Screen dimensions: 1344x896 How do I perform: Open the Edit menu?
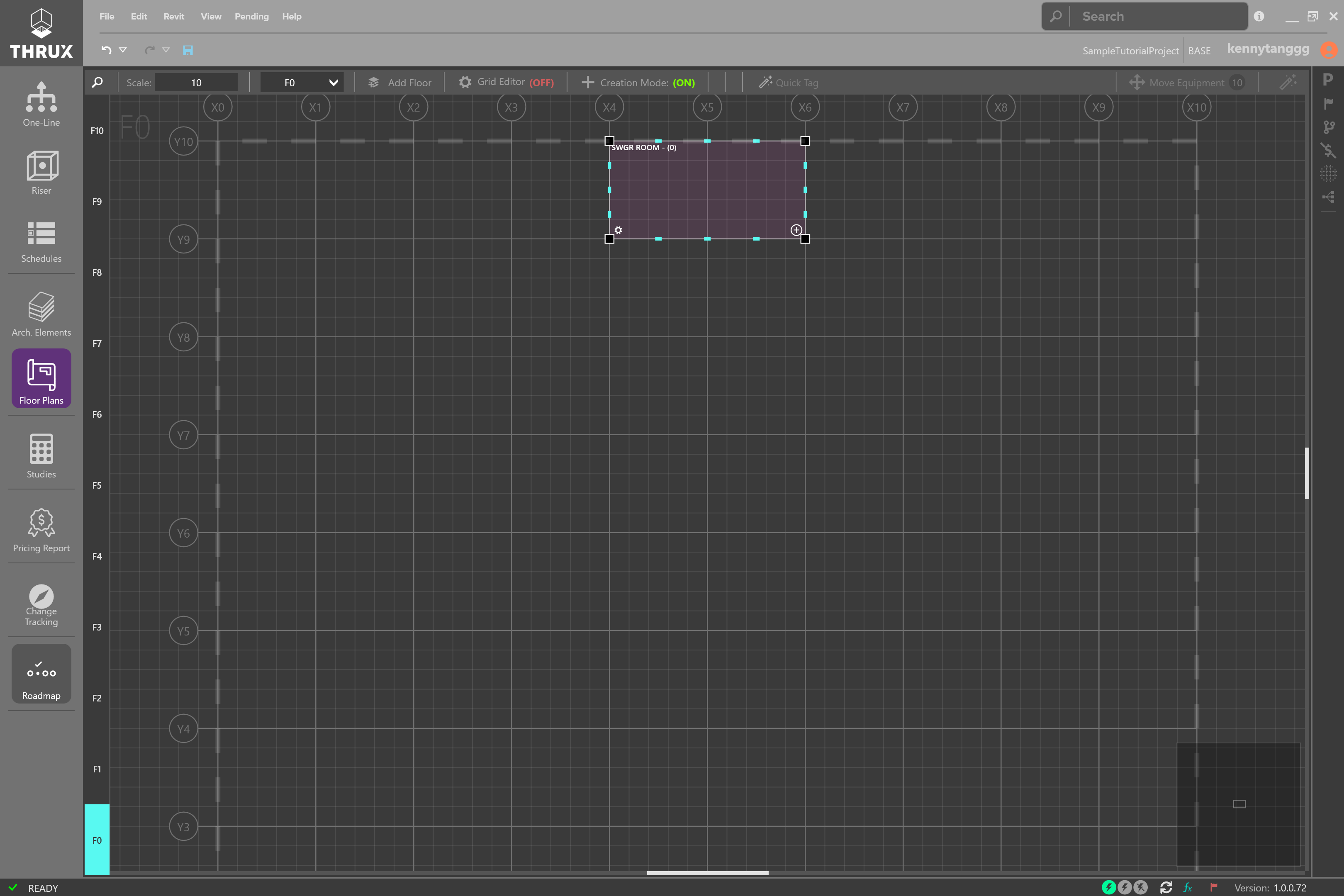click(139, 17)
